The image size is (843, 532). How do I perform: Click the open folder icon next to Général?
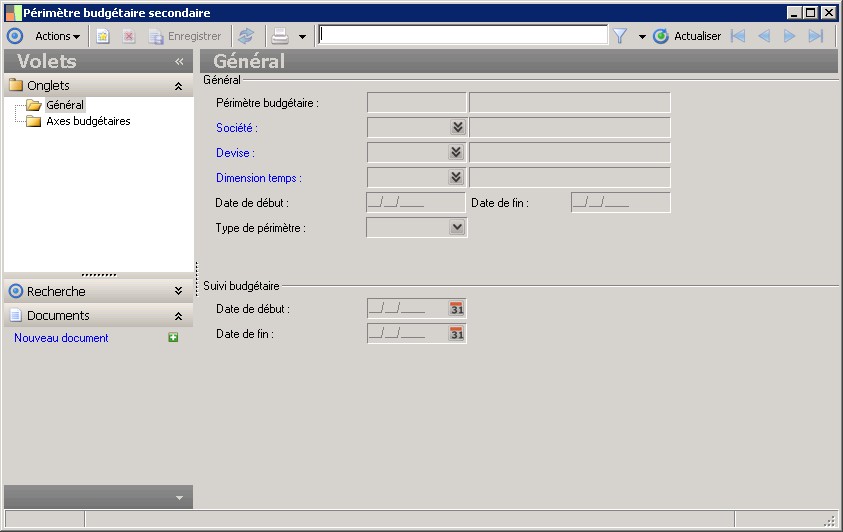click(x=34, y=105)
